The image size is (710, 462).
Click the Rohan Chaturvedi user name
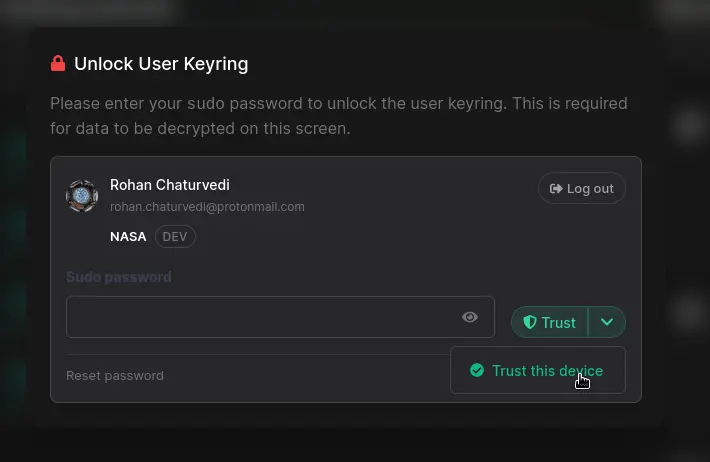(170, 185)
